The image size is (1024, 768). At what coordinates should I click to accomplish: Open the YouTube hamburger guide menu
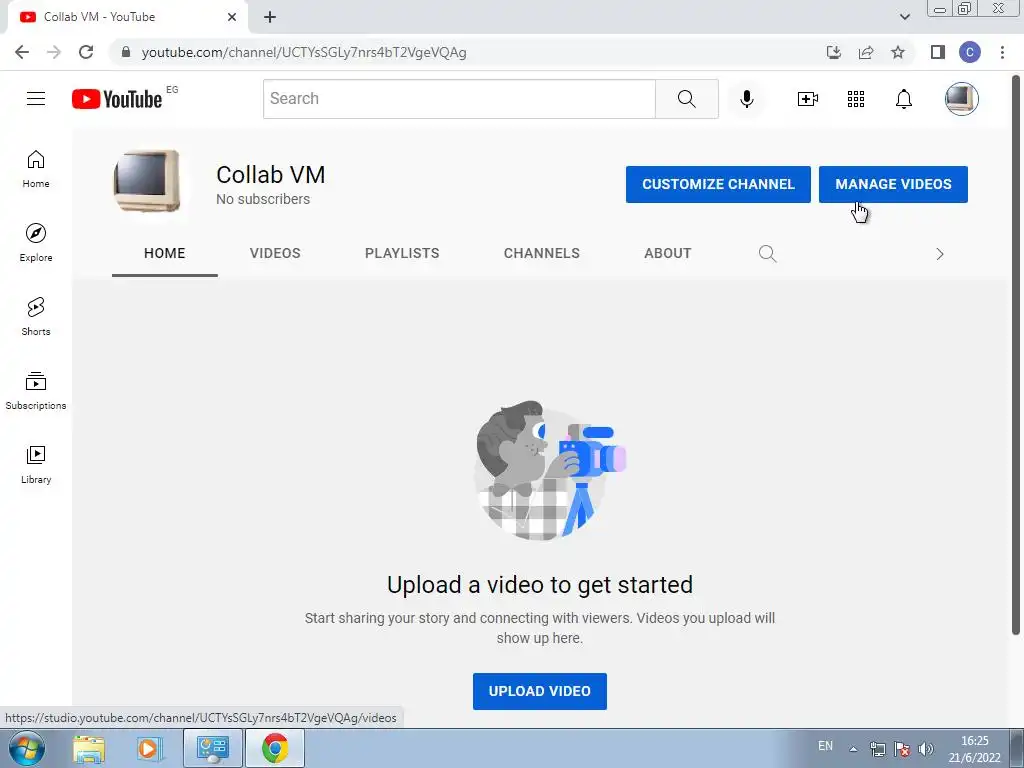click(36, 99)
